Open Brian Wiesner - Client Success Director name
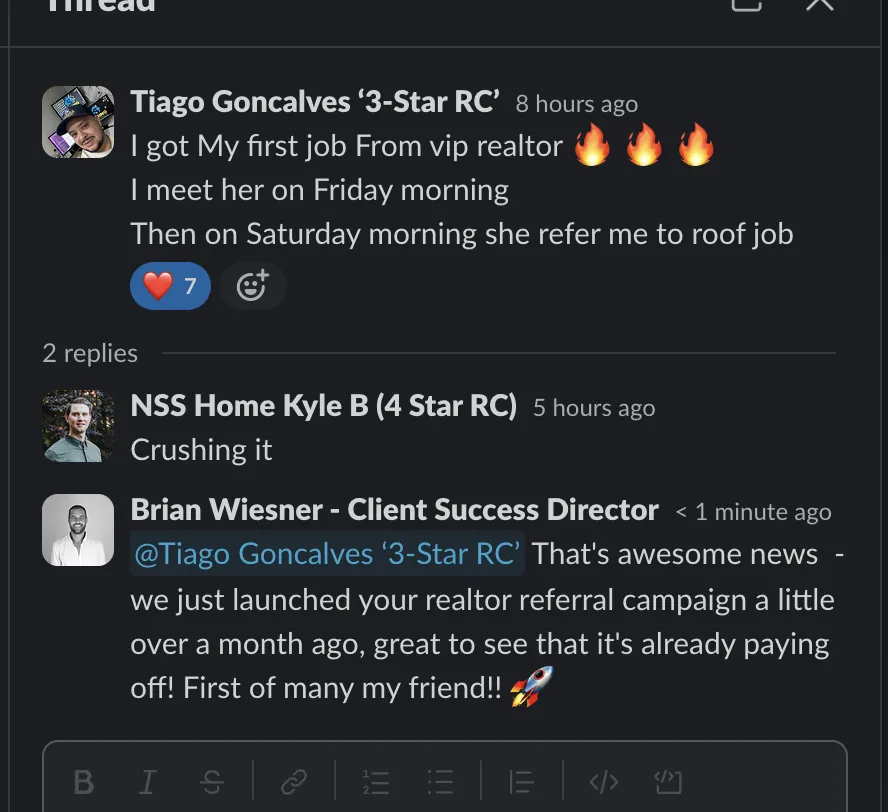Screen dimensions: 888x812 click(x=395, y=510)
